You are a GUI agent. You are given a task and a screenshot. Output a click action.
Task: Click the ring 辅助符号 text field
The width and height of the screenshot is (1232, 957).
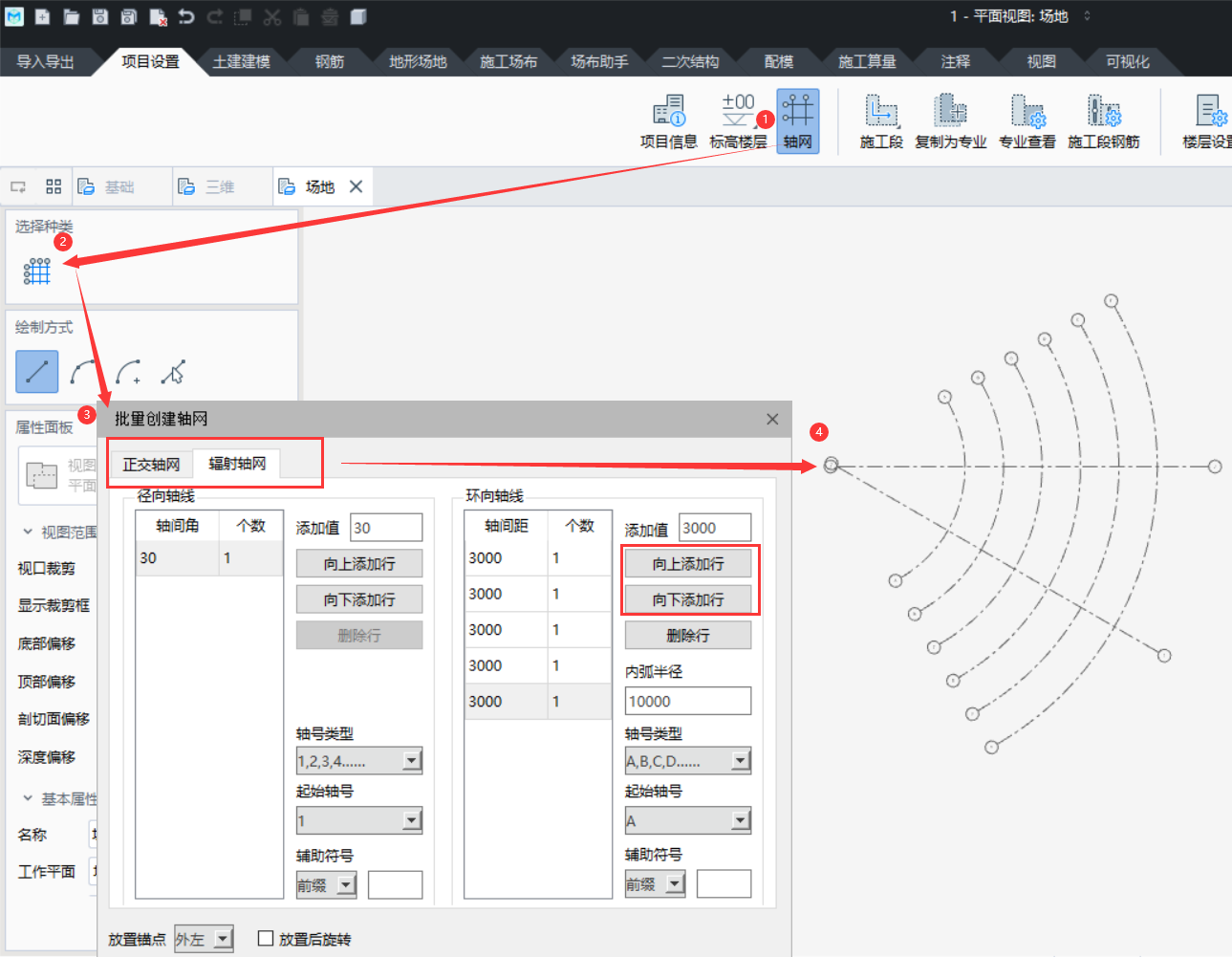[x=724, y=883]
